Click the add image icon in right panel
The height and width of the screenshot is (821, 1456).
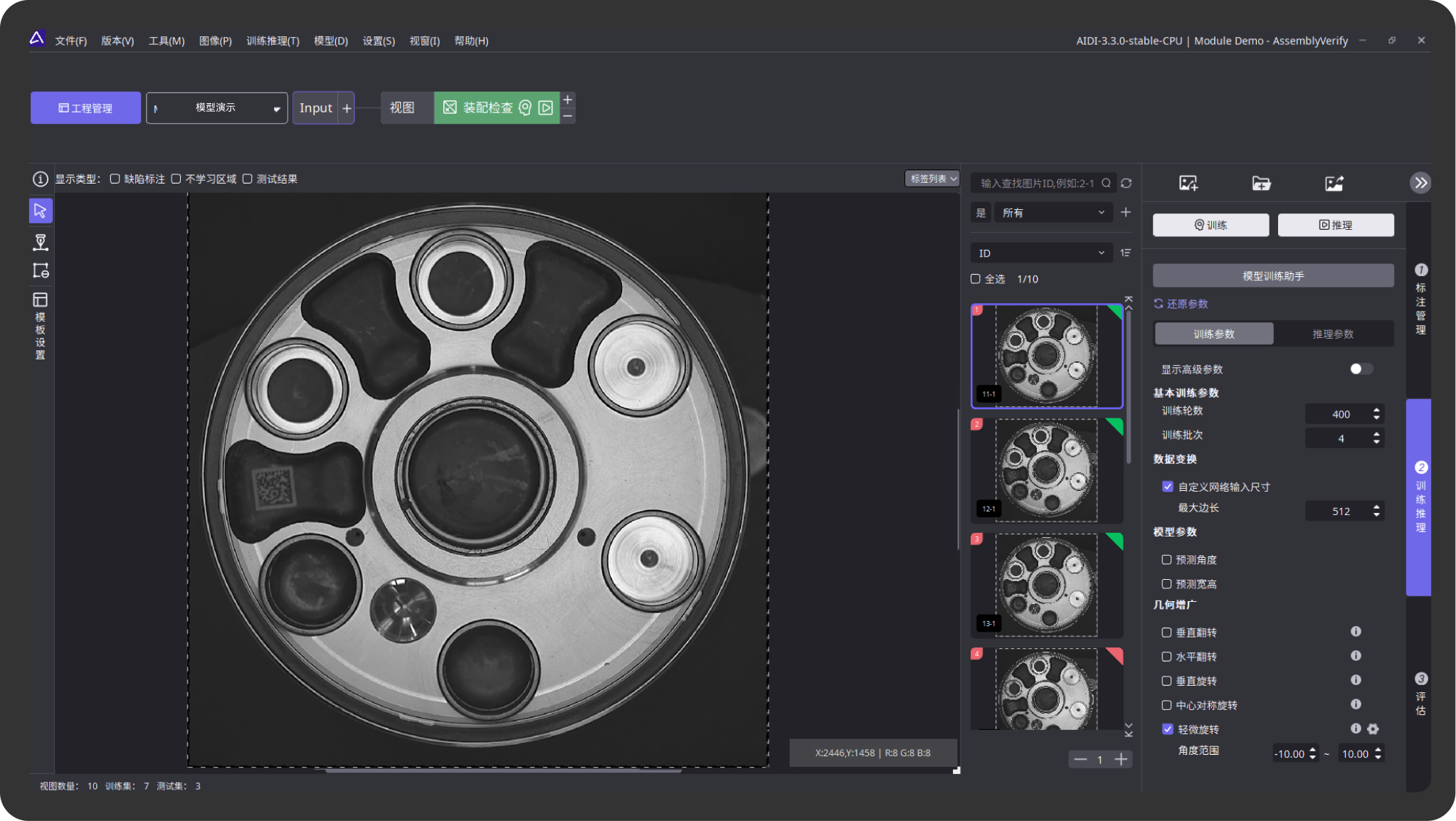click(x=1188, y=184)
